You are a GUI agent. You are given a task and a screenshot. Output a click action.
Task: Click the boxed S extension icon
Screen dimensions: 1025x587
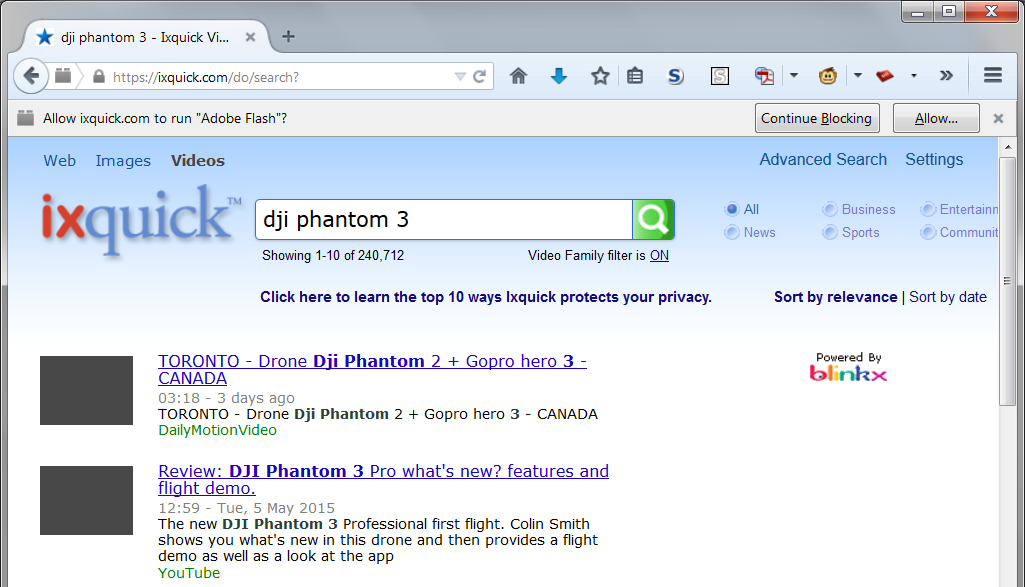[x=720, y=76]
